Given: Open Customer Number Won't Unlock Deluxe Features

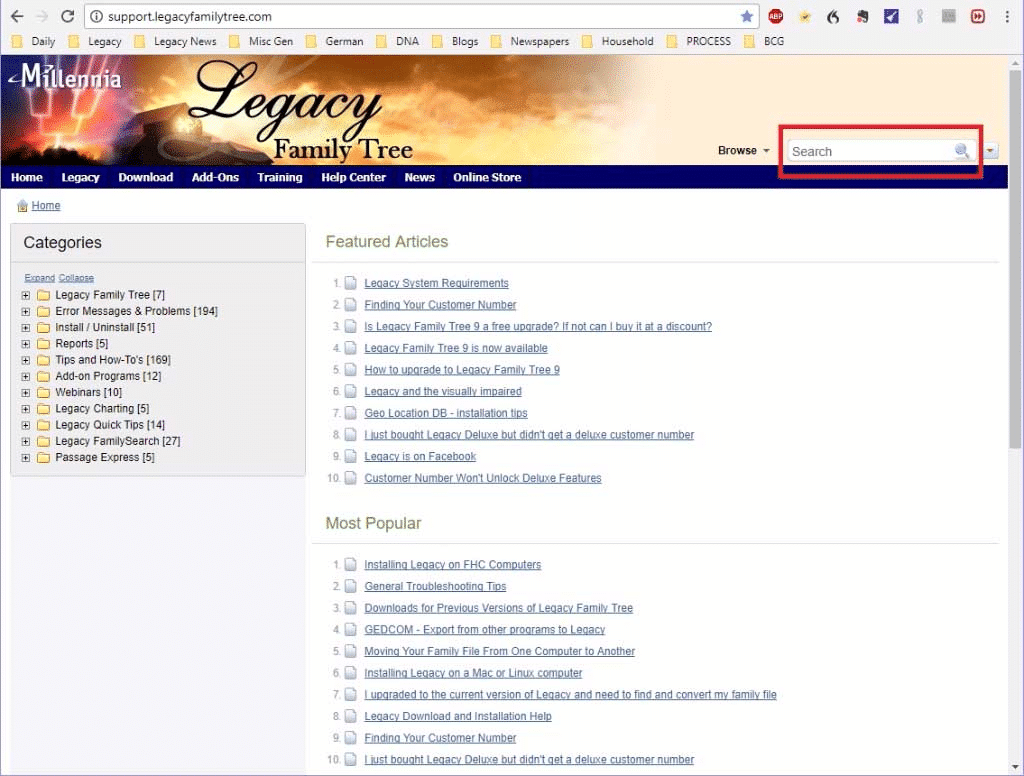Looking at the screenshot, I should click(483, 478).
